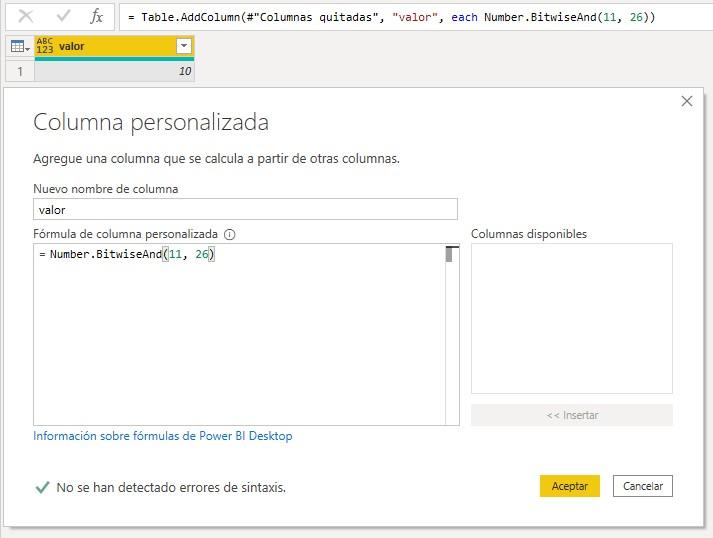Open the valor column filter dropdown
Screen dimensions: 713x538
point(184,46)
